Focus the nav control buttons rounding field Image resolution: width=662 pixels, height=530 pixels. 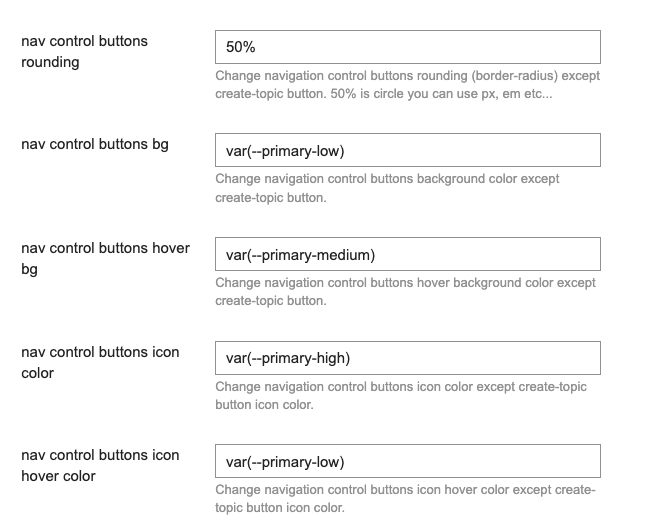click(x=408, y=47)
